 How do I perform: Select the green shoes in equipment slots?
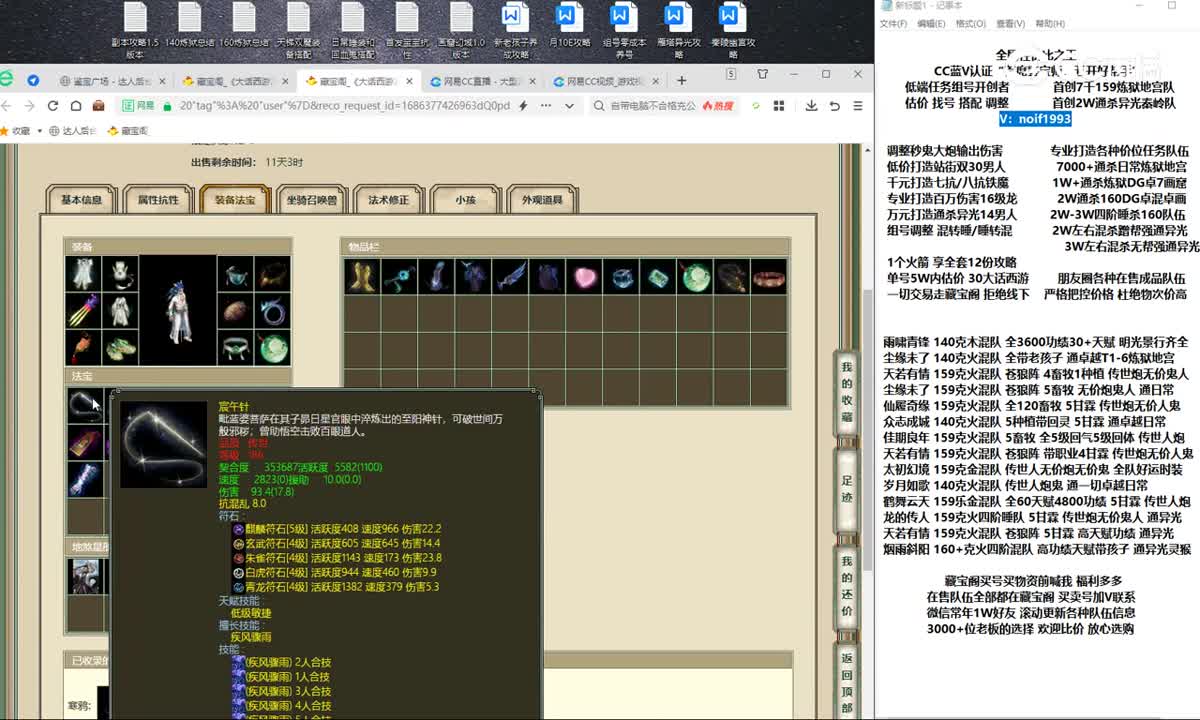click(121, 347)
